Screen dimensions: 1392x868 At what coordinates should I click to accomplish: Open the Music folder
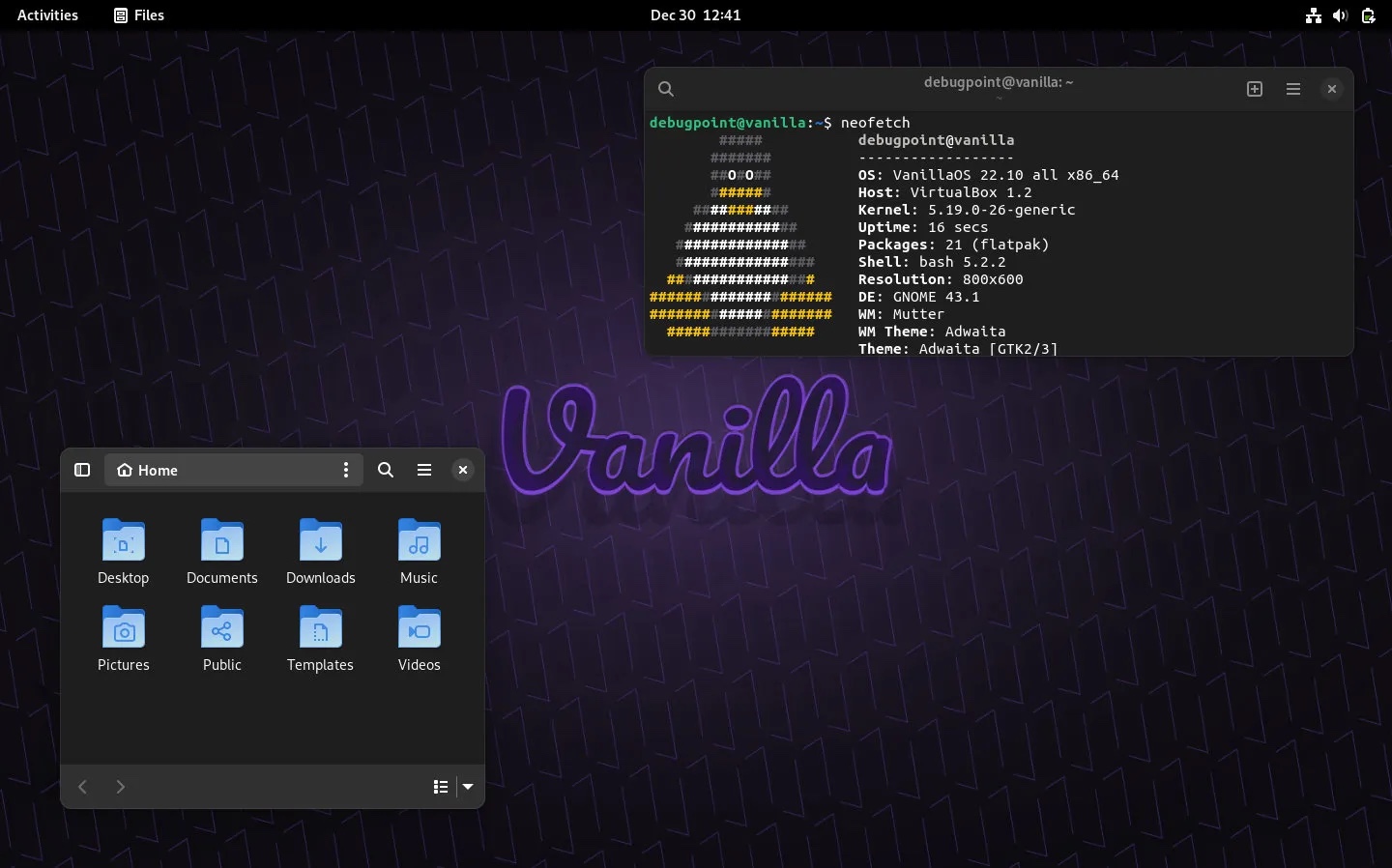419,551
